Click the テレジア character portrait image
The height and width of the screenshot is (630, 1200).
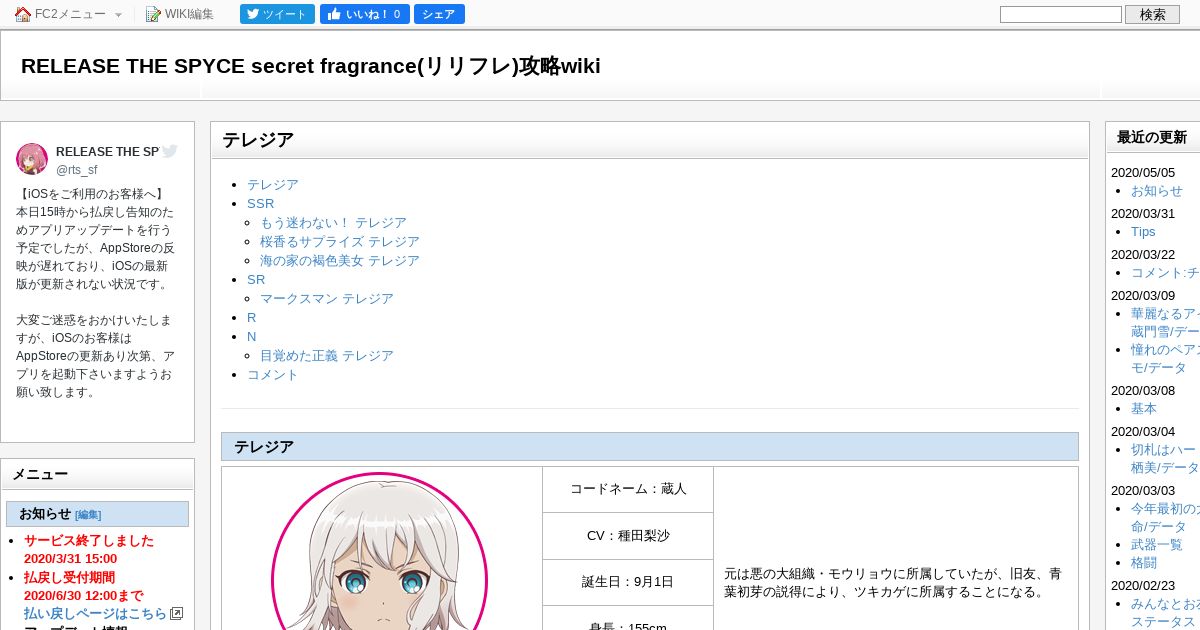click(379, 552)
